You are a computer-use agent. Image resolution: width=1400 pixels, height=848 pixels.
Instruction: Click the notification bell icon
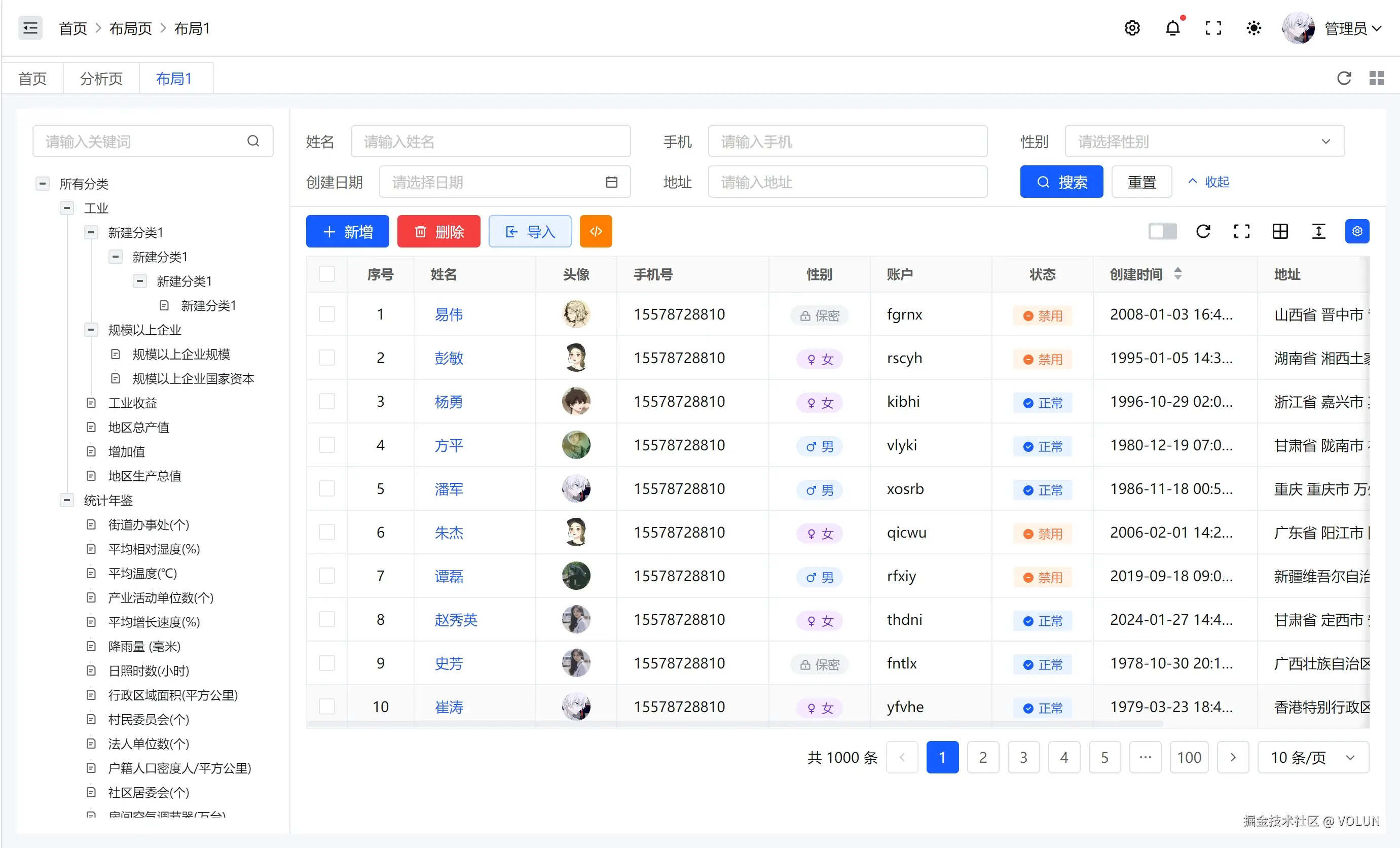1172,28
